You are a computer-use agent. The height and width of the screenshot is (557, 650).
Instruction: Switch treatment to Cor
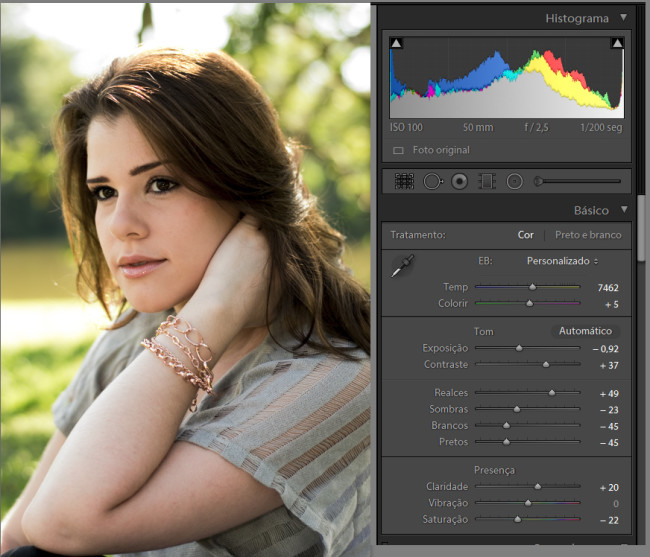tap(525, 235)
